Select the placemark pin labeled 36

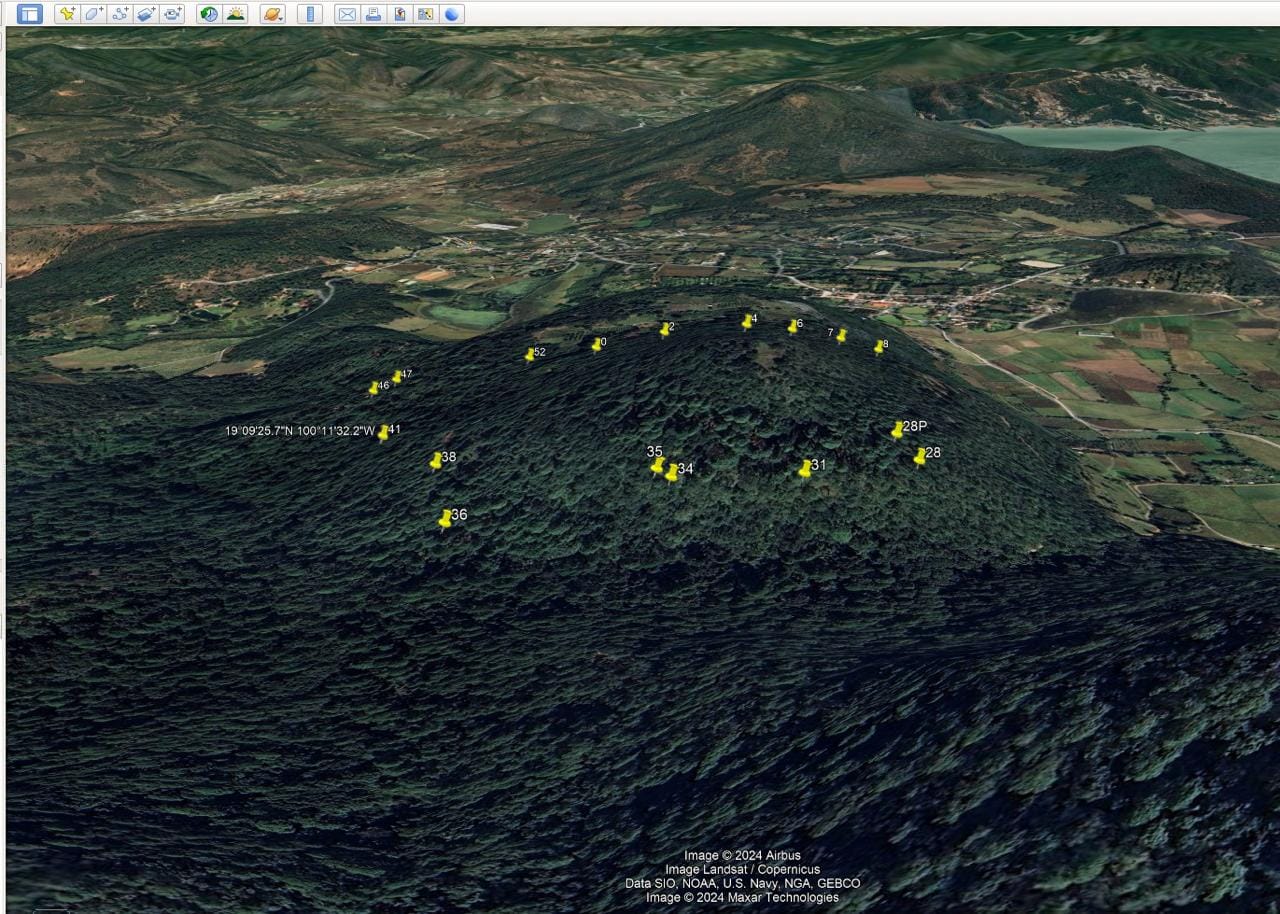click(445, 519)
